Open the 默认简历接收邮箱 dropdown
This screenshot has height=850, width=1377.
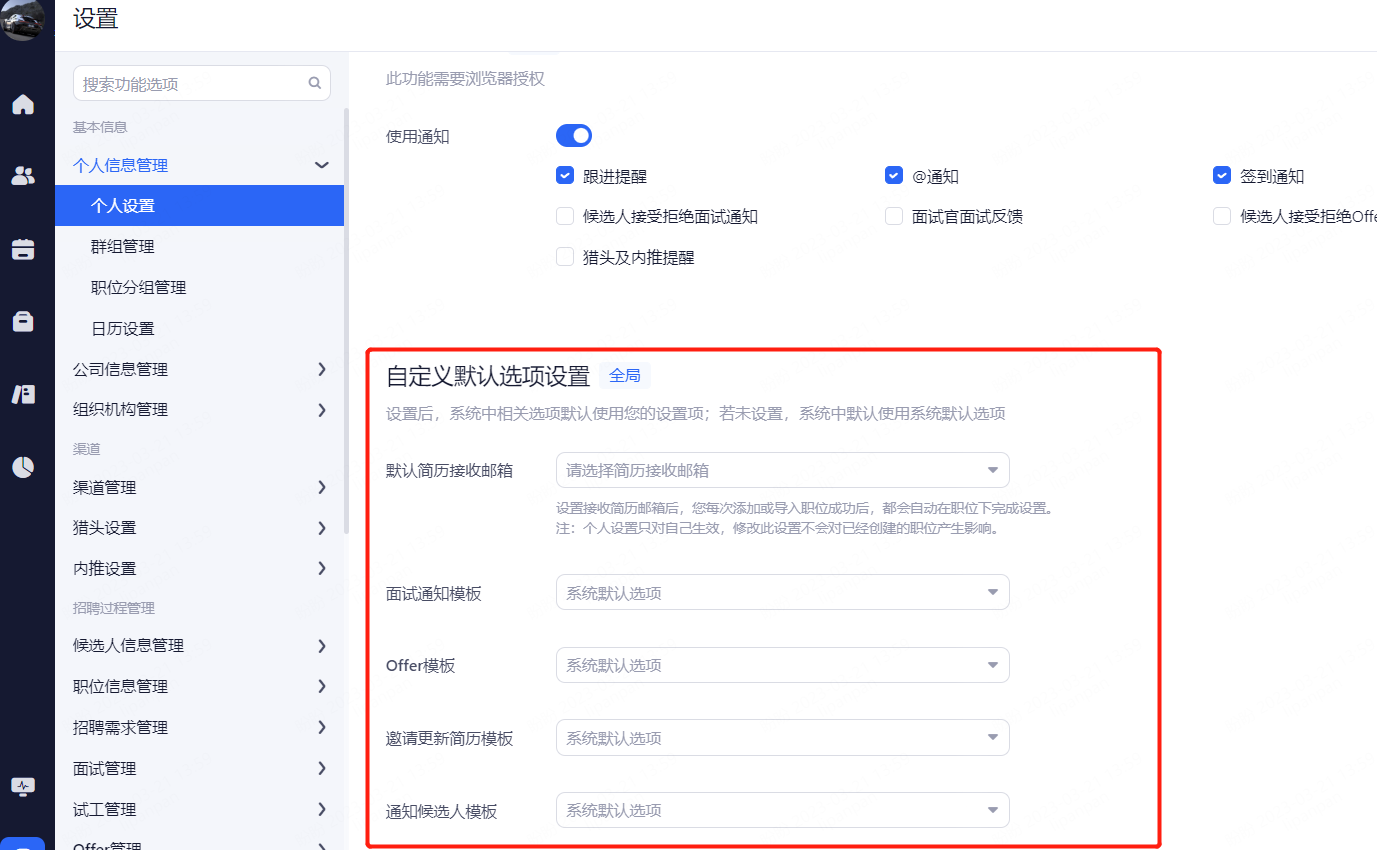pos(782,470)
